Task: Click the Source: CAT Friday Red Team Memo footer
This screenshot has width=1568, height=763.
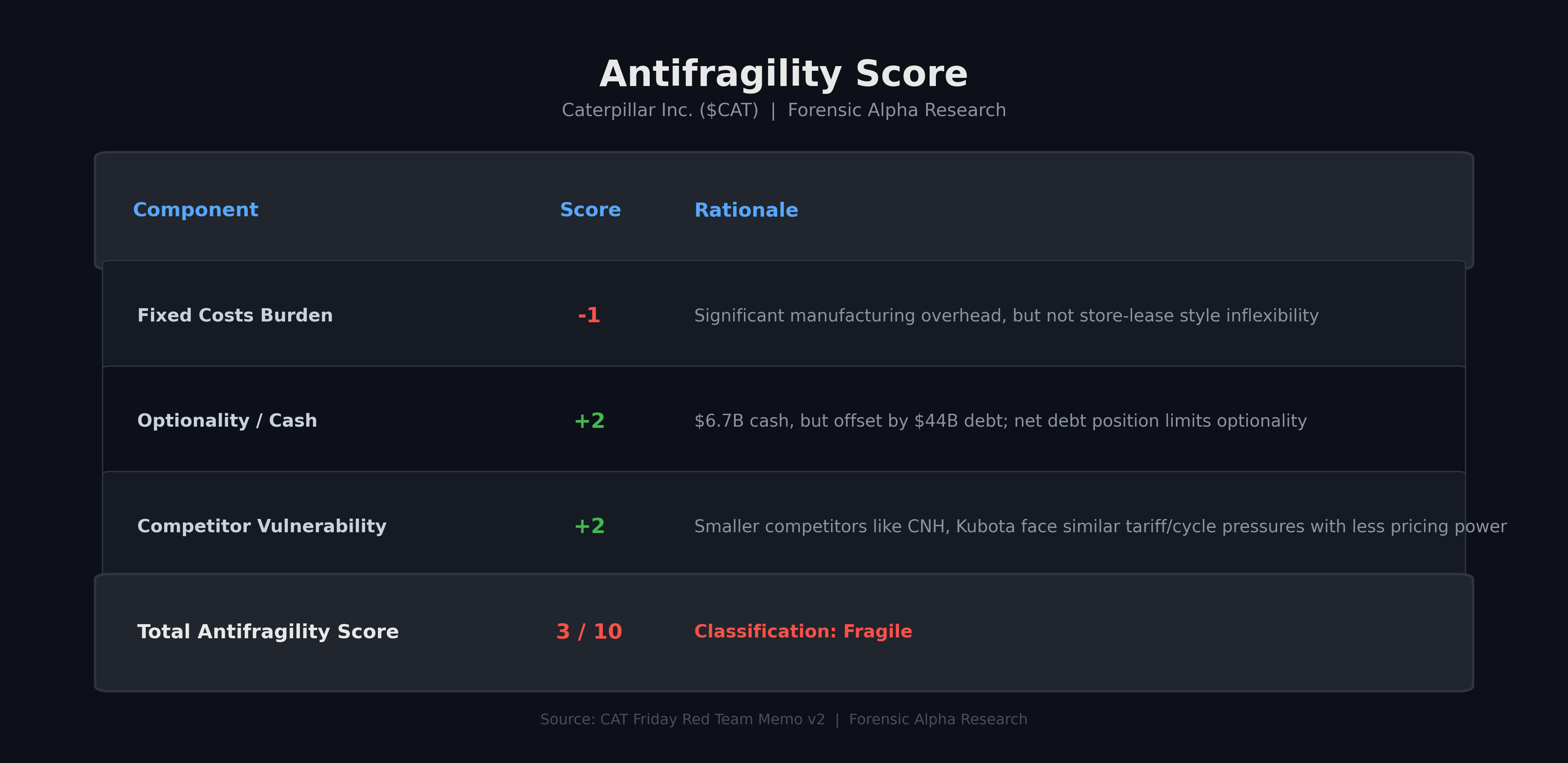Action: tap(682, 720)
